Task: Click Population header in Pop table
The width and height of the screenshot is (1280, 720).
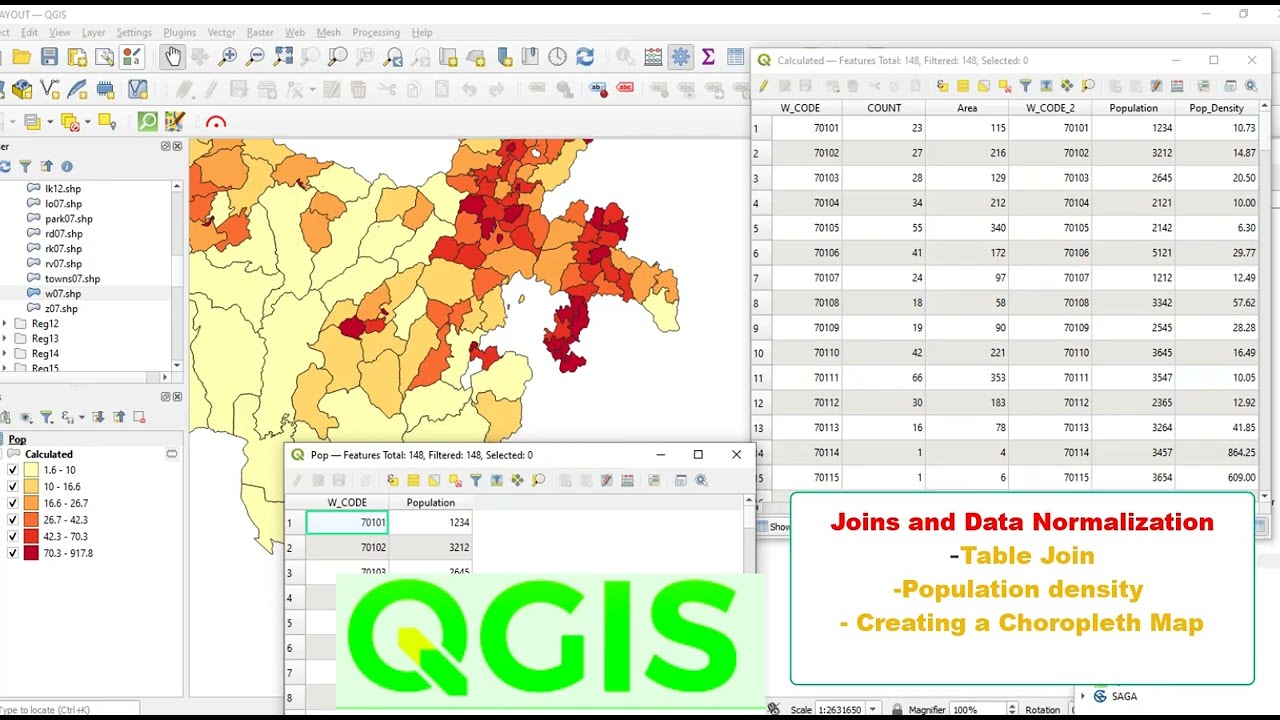Action: [x=430, y=502]
